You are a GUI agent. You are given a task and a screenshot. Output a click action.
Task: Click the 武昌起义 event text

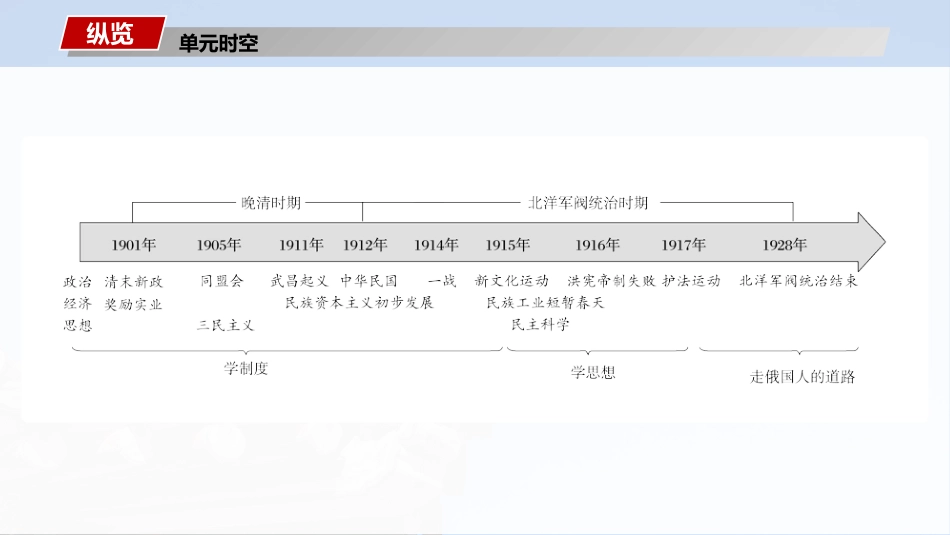[300, 281]
